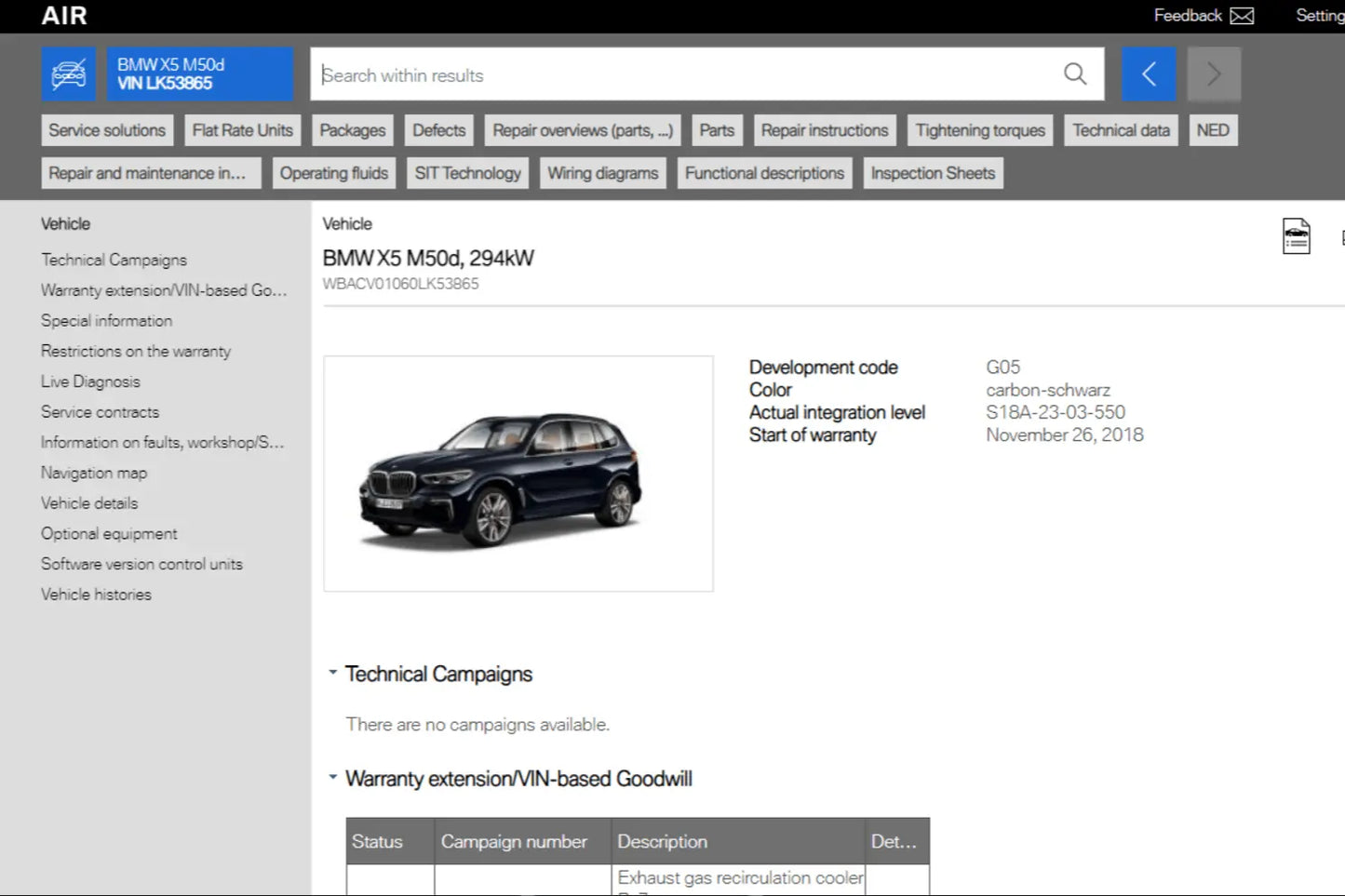Click the search magnifier icon
The height and width of the screenshot is (896, 1345).
click(x=1075, y=74)
